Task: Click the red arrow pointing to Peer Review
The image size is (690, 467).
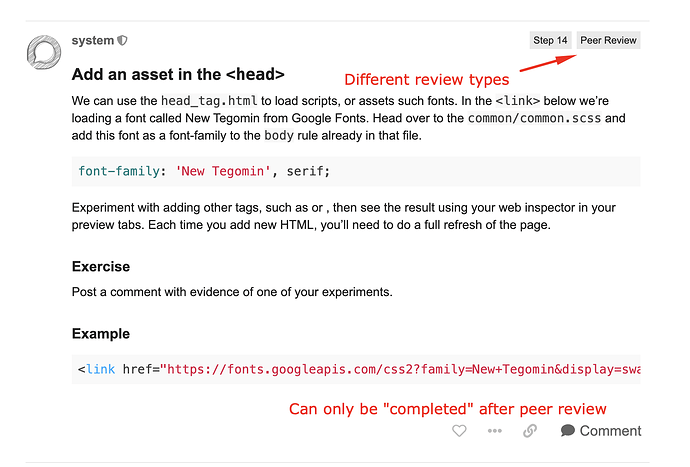Action: (x=548, y=63)
